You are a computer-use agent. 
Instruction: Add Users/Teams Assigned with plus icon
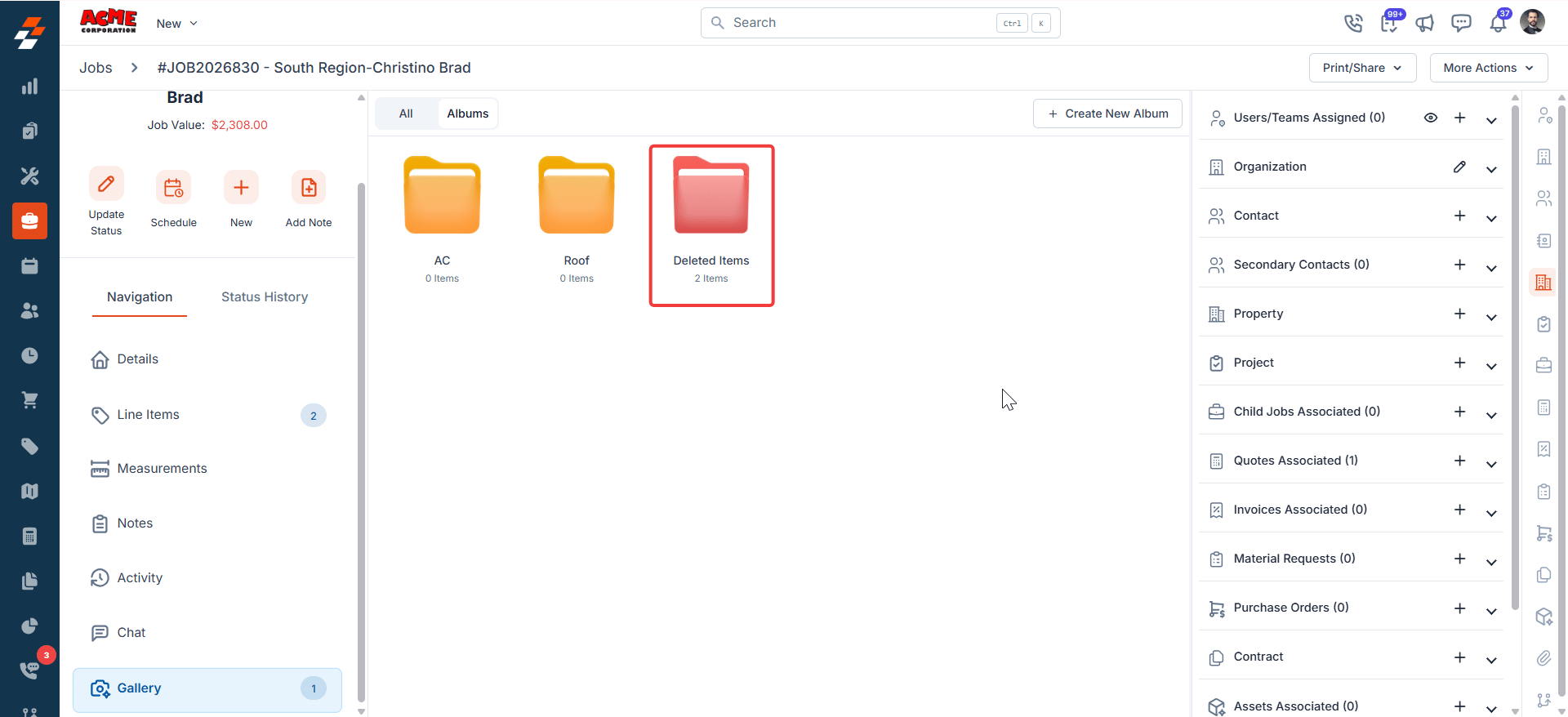[1459, 118]
